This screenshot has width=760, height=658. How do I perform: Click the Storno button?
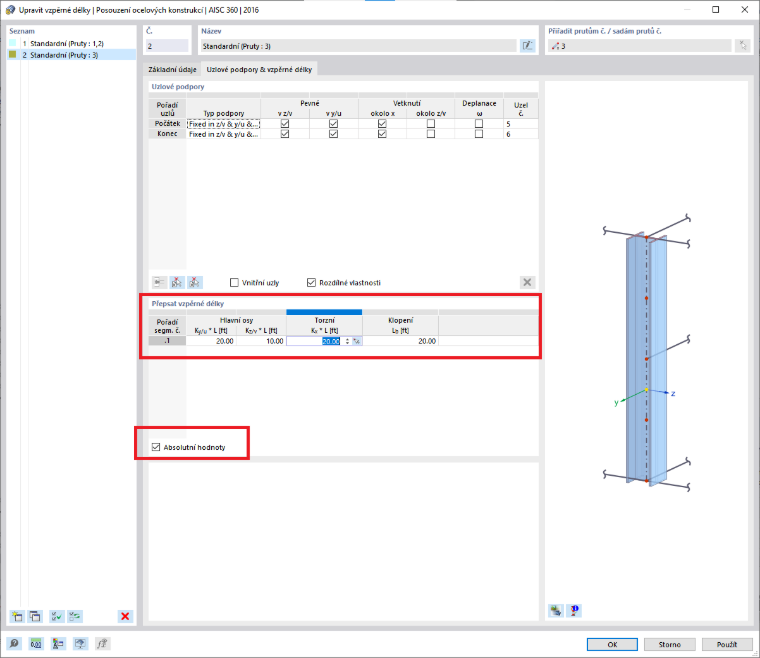point(669,644)
